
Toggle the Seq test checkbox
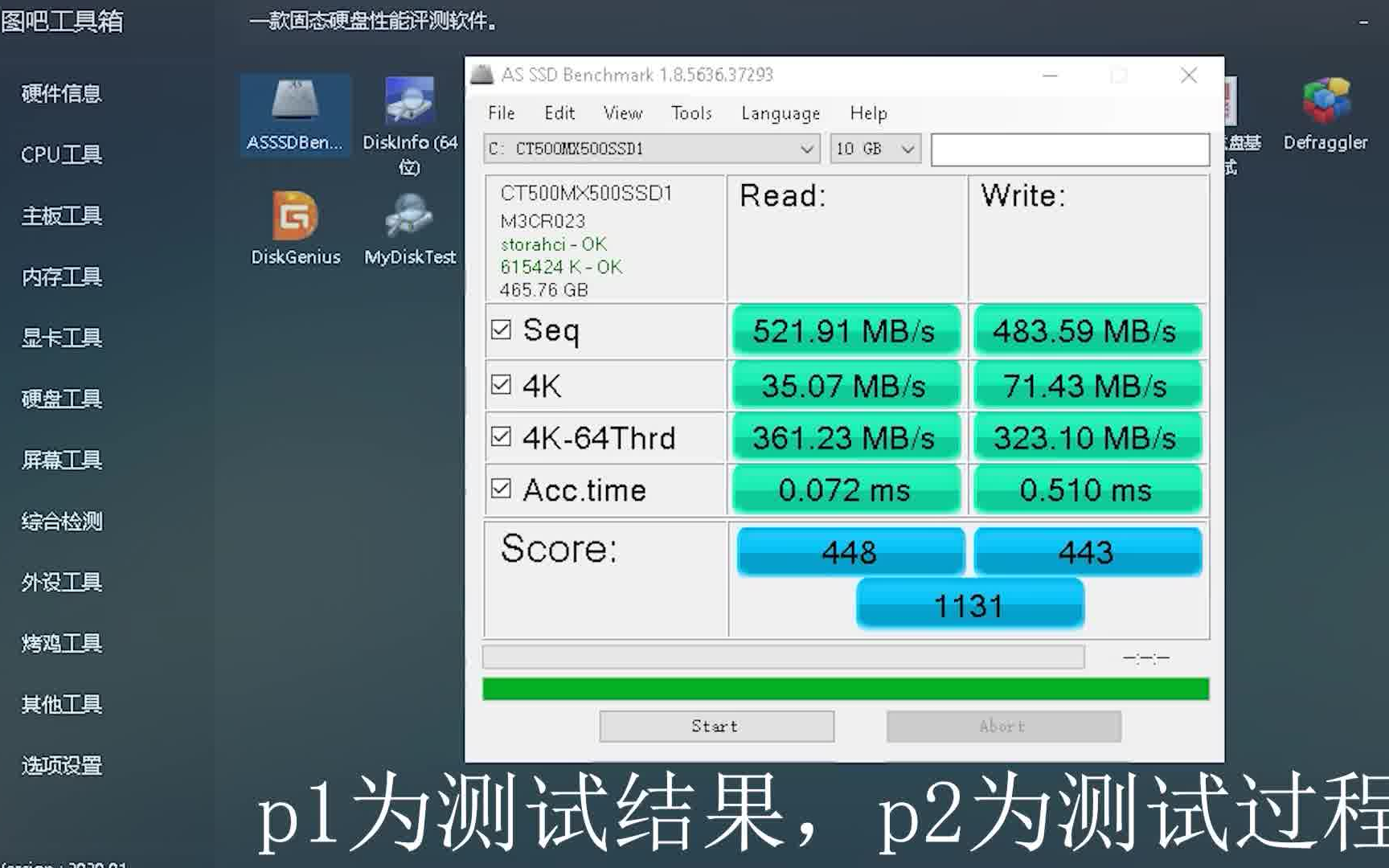coord(501,330)
